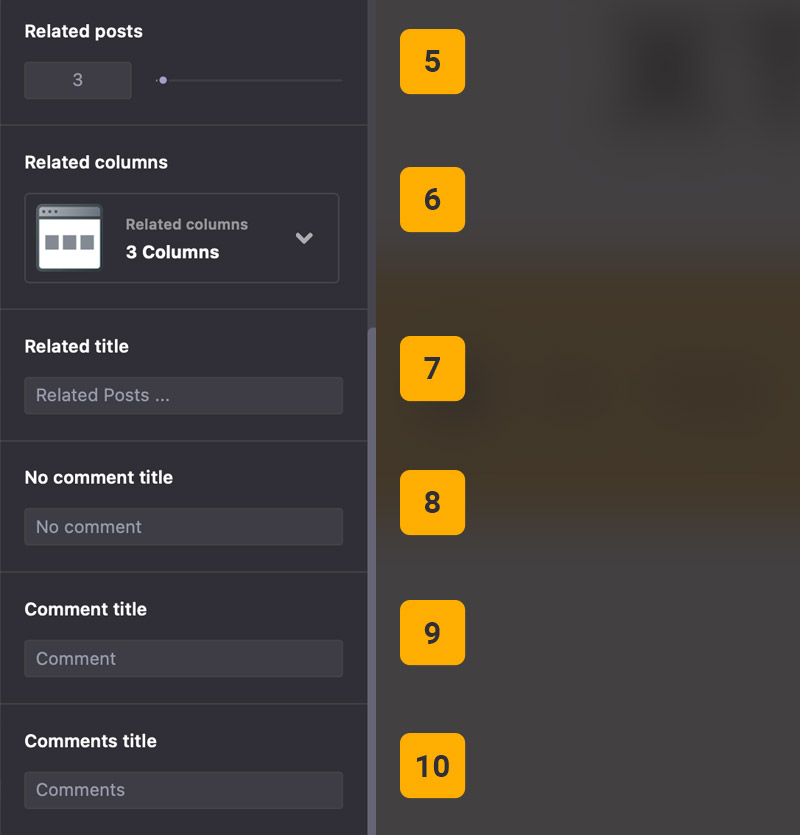Focus the Related title text field

click(183, 395)
